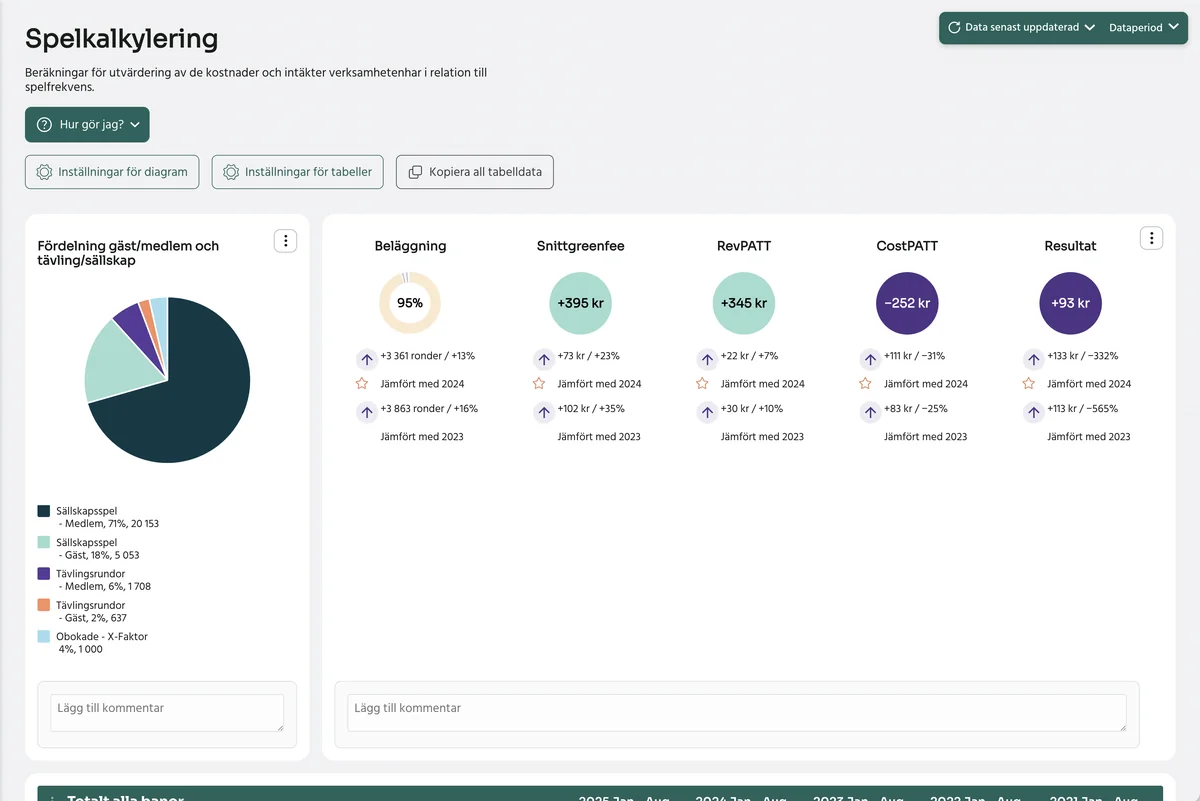Click the comment field below KPI panel
The image size is (1200, 801).
(x=737, y=714)
